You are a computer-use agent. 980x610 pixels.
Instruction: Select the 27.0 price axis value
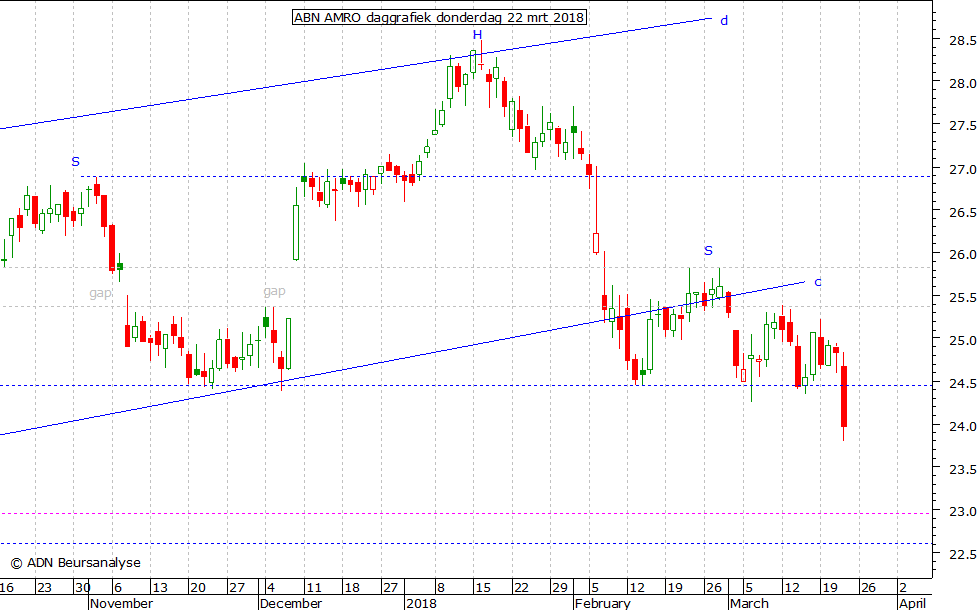pos(962,169)
